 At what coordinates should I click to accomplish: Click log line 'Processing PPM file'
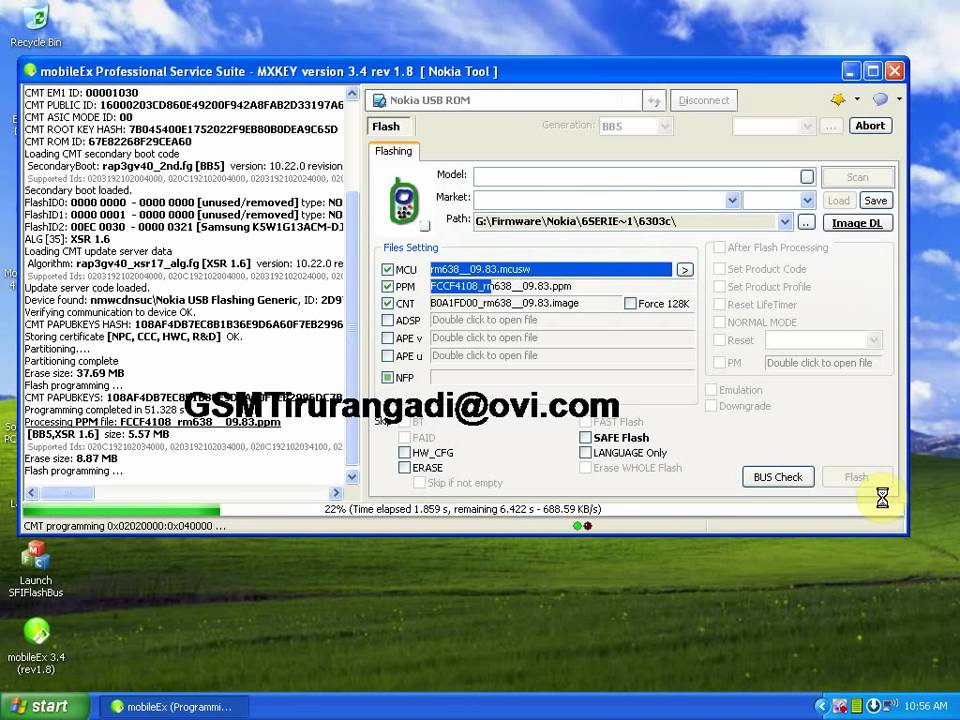click(x=152, y=422)
